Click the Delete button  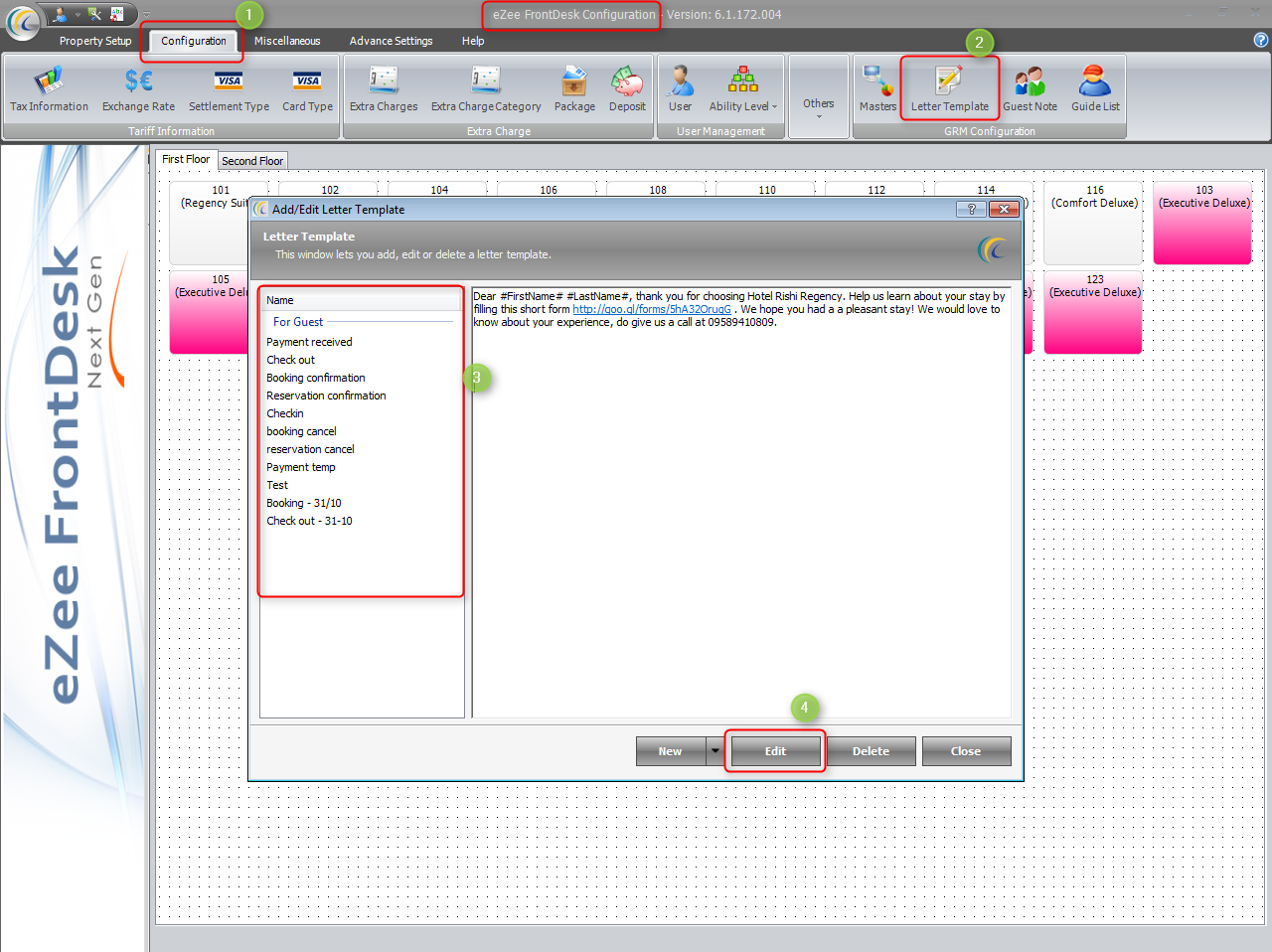[871, 751]
